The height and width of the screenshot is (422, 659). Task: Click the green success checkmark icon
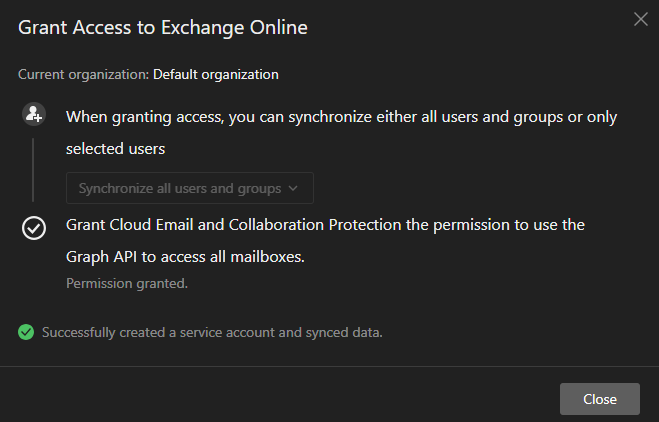tap(26, 332)
